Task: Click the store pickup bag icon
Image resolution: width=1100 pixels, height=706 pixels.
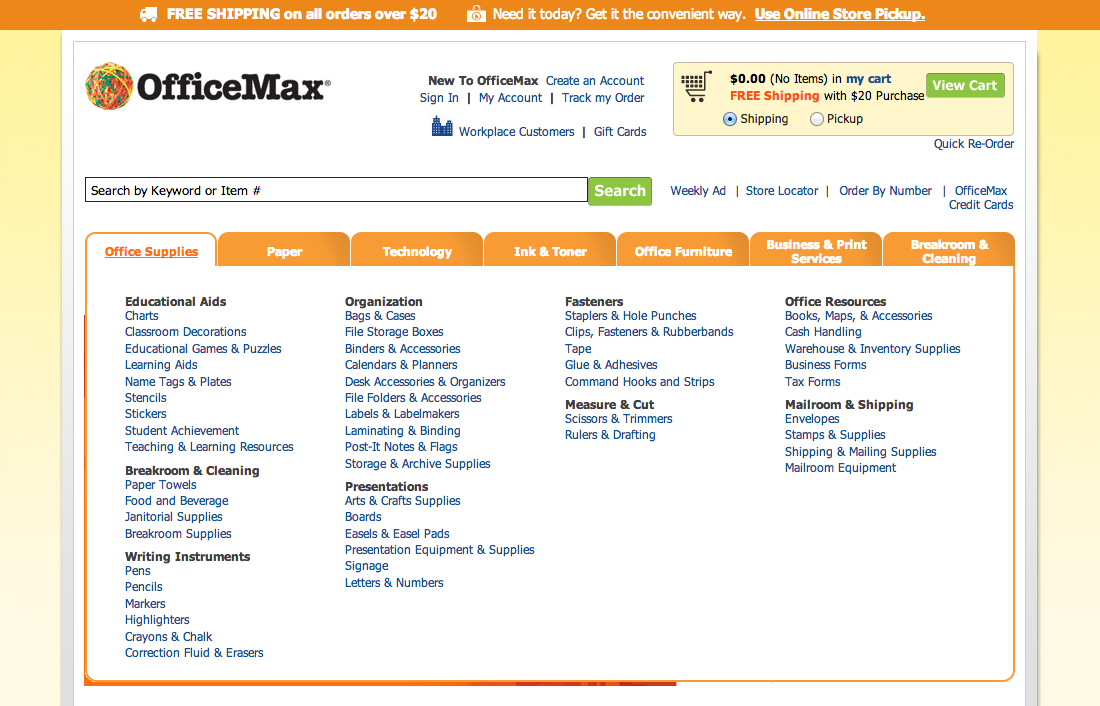Action: point(477,14)
